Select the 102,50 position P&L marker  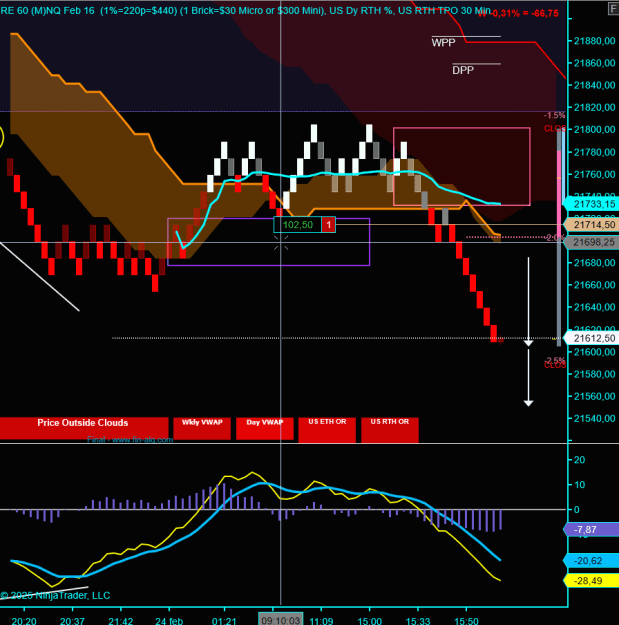click(x=297, y=225)
